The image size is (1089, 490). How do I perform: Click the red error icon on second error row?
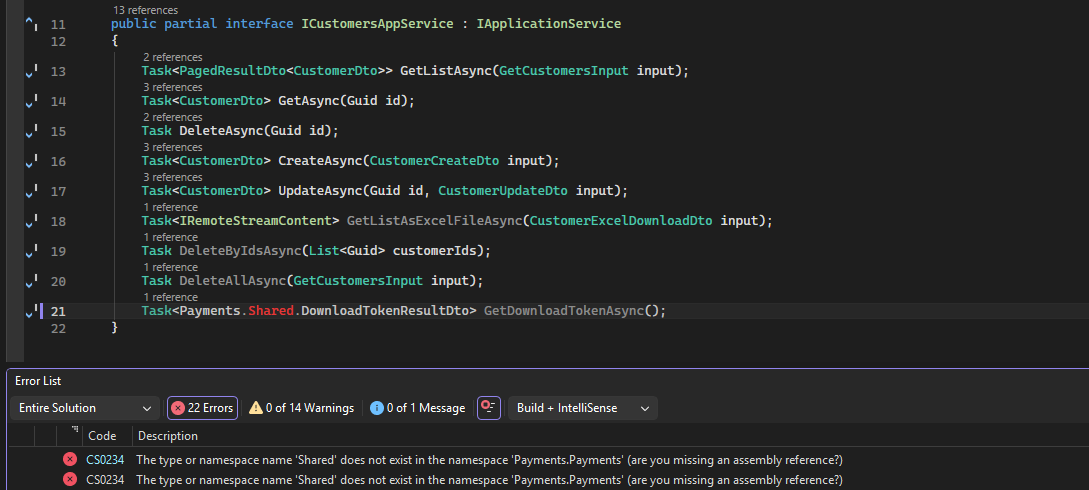tap(70, 480)
